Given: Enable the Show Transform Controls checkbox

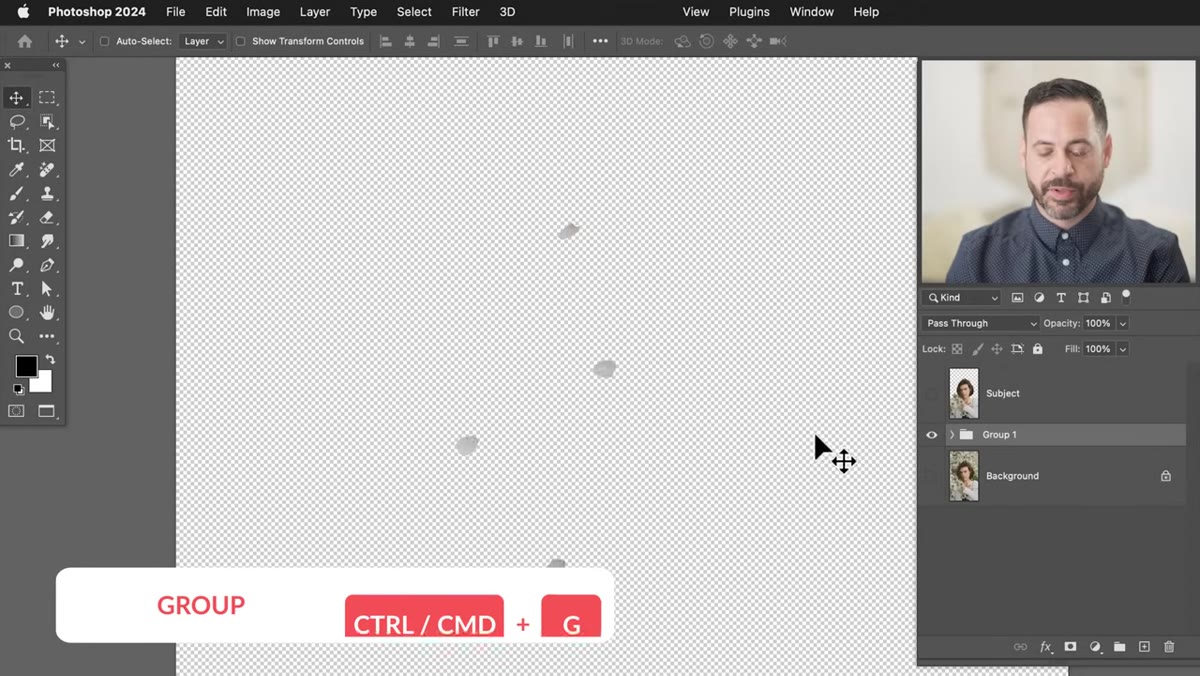Looking at the screenshot, I should click(240, 41).
